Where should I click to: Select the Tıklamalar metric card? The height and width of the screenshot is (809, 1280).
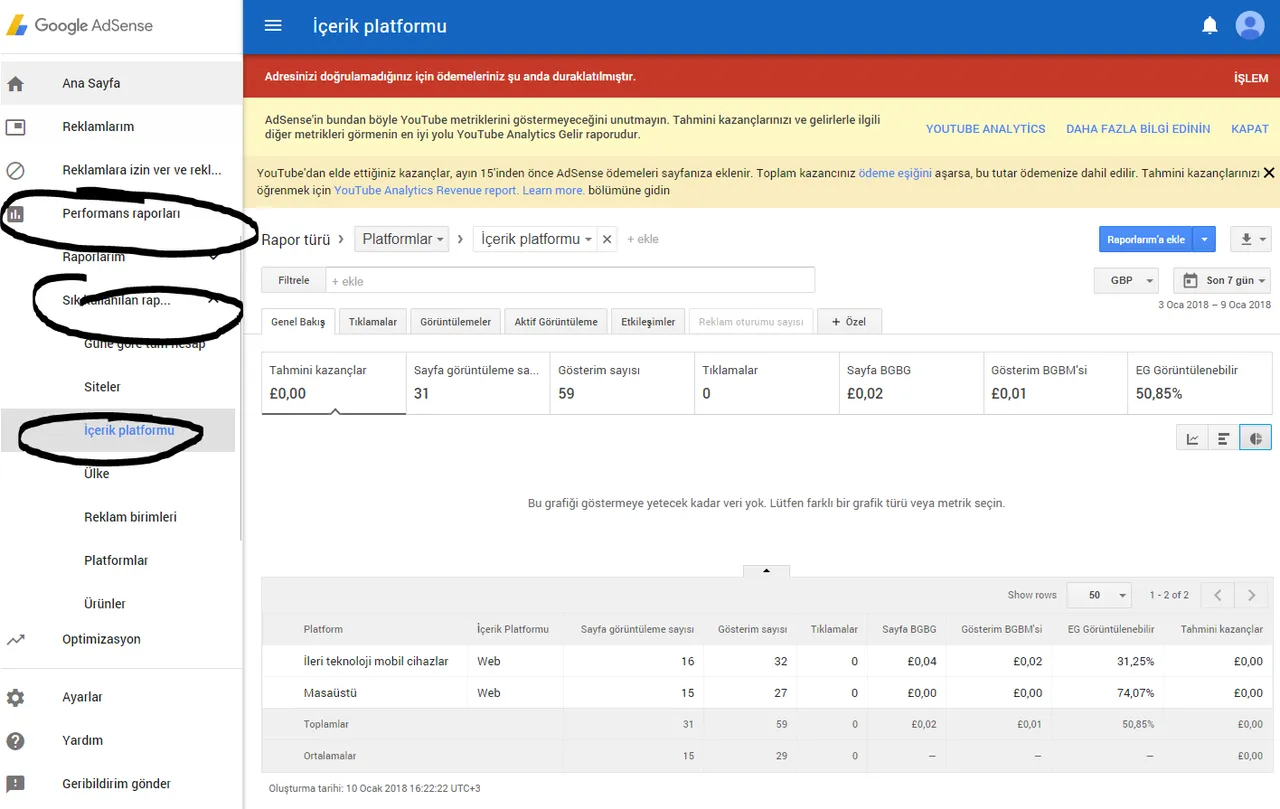point(767,382)
